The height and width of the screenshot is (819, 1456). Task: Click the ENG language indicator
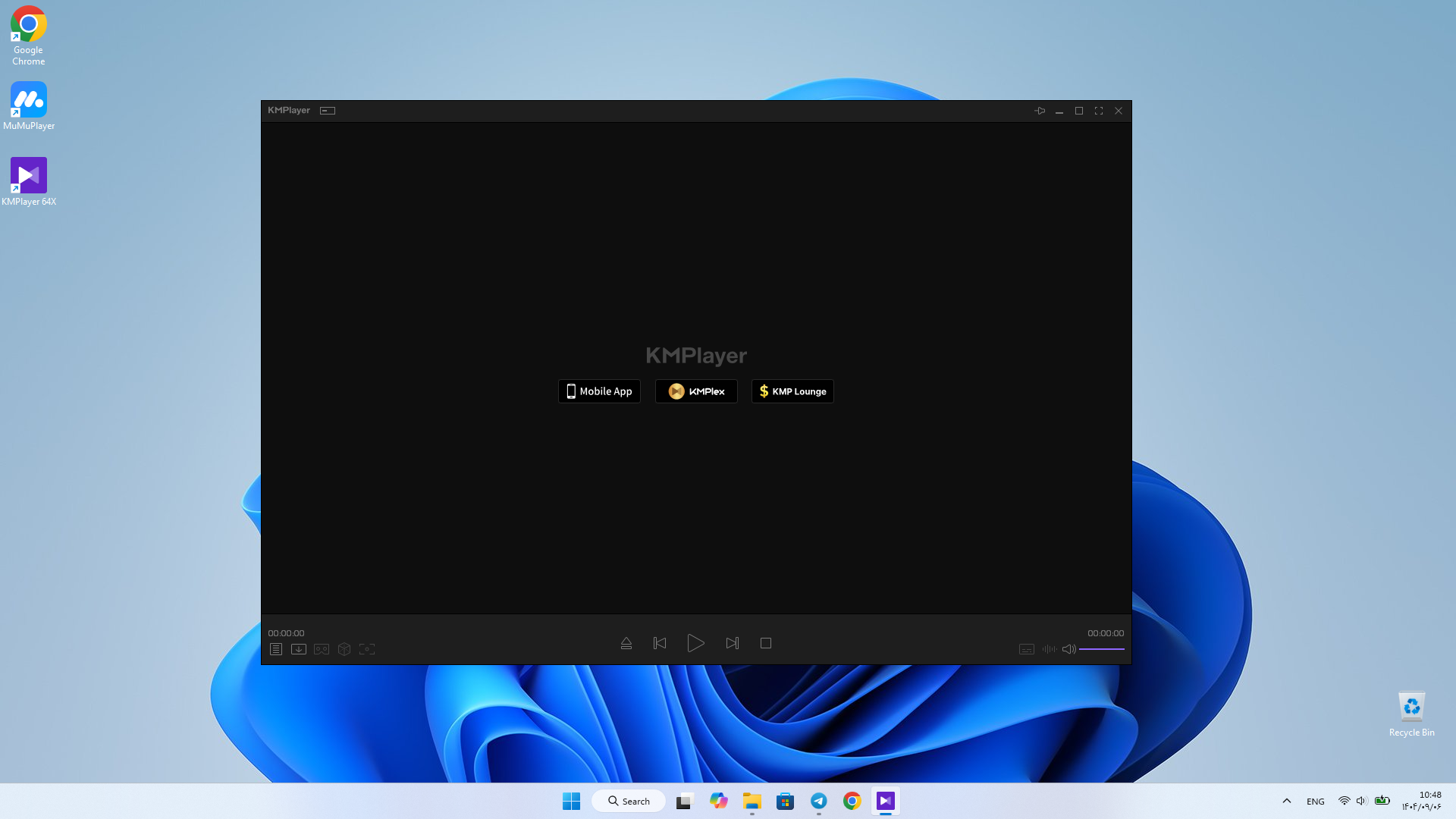pyautogui.click(x=1316, y=802)
